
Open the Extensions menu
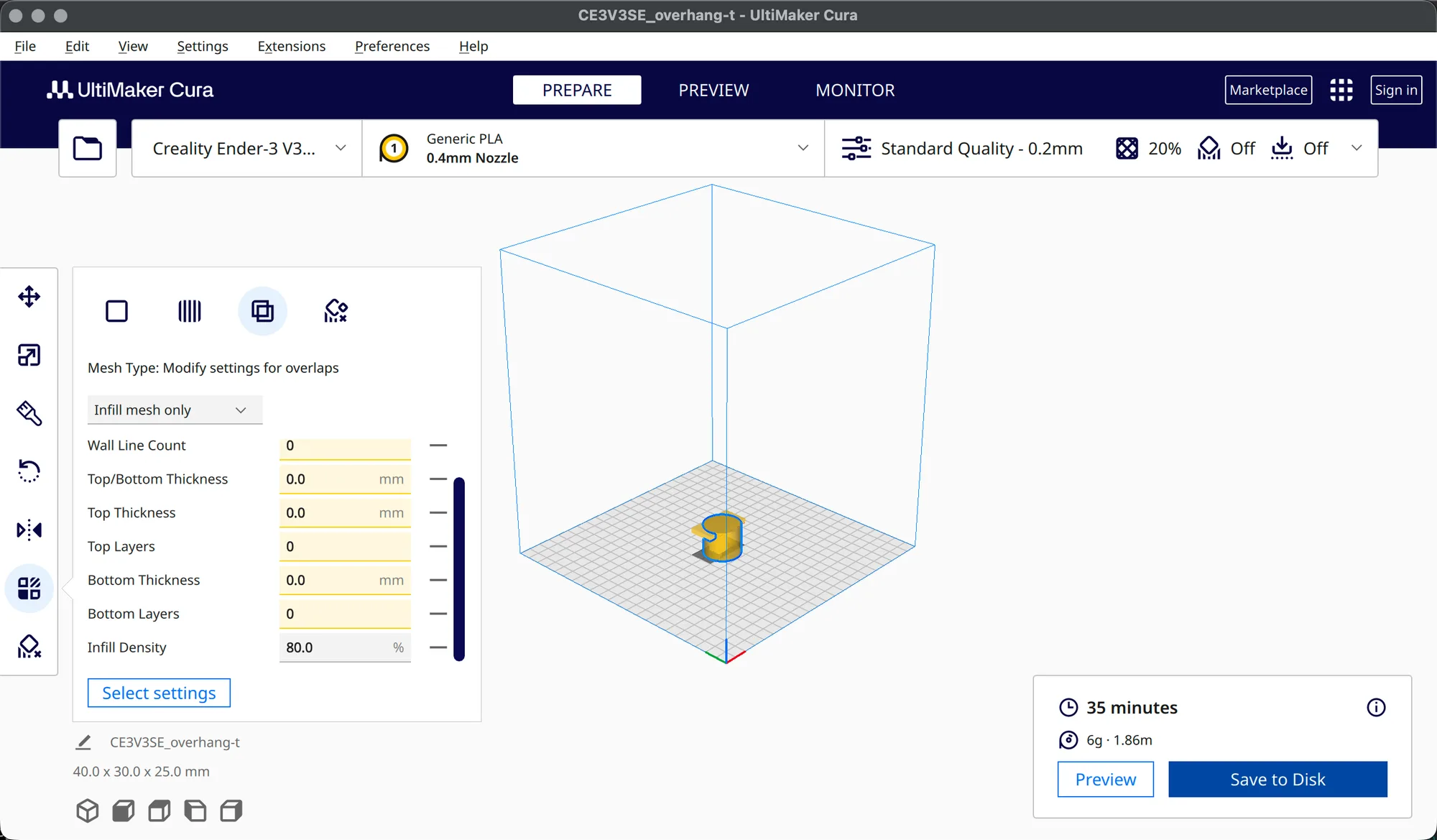(x=292, y=46)
